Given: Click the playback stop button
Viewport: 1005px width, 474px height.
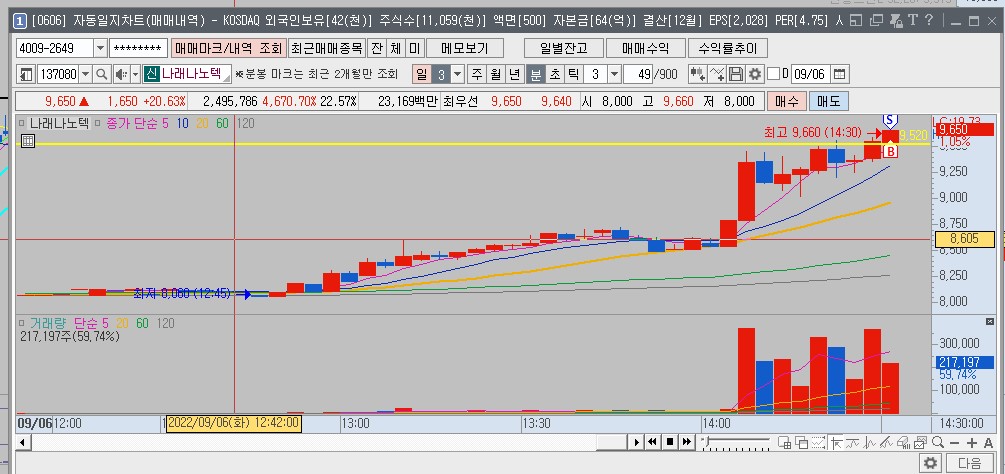Looking at the screenshot, I should pyautogui.click(x=670, y=442).
